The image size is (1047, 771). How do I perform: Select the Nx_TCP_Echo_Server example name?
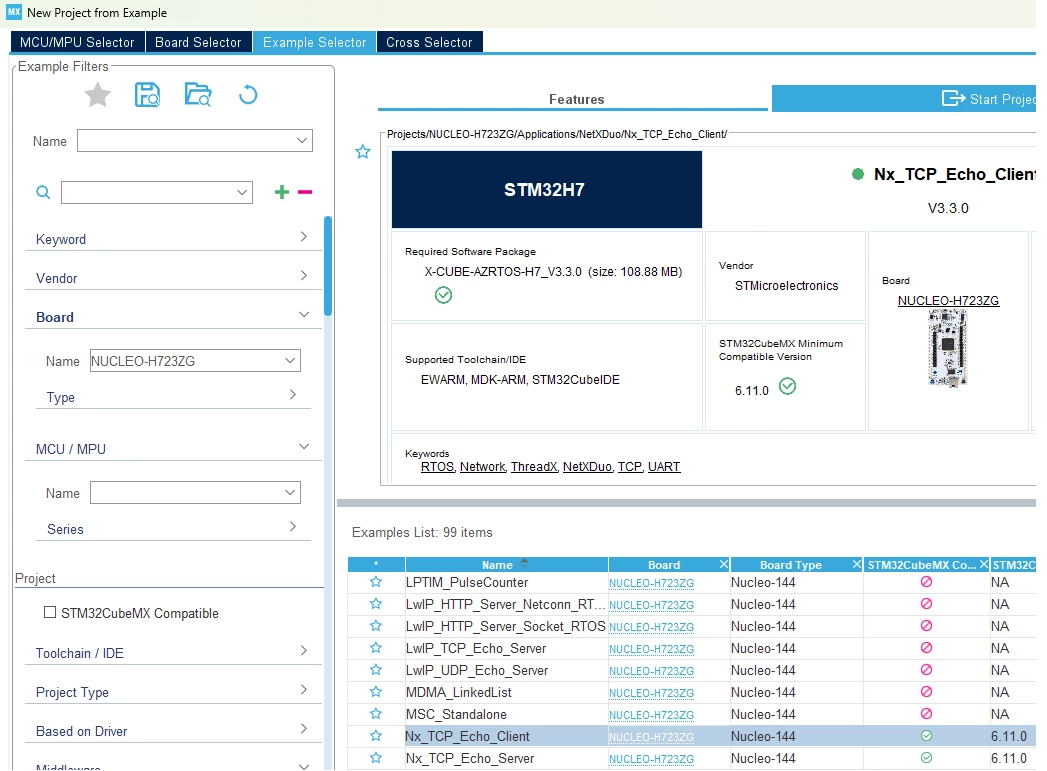tap(470, 758)
